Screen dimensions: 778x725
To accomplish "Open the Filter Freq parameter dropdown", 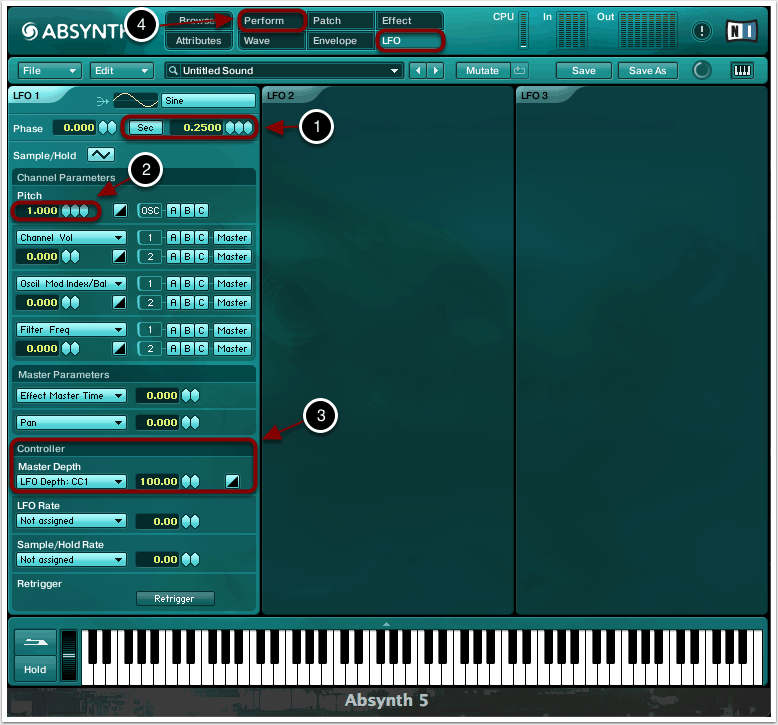I will tap(71, 330).
